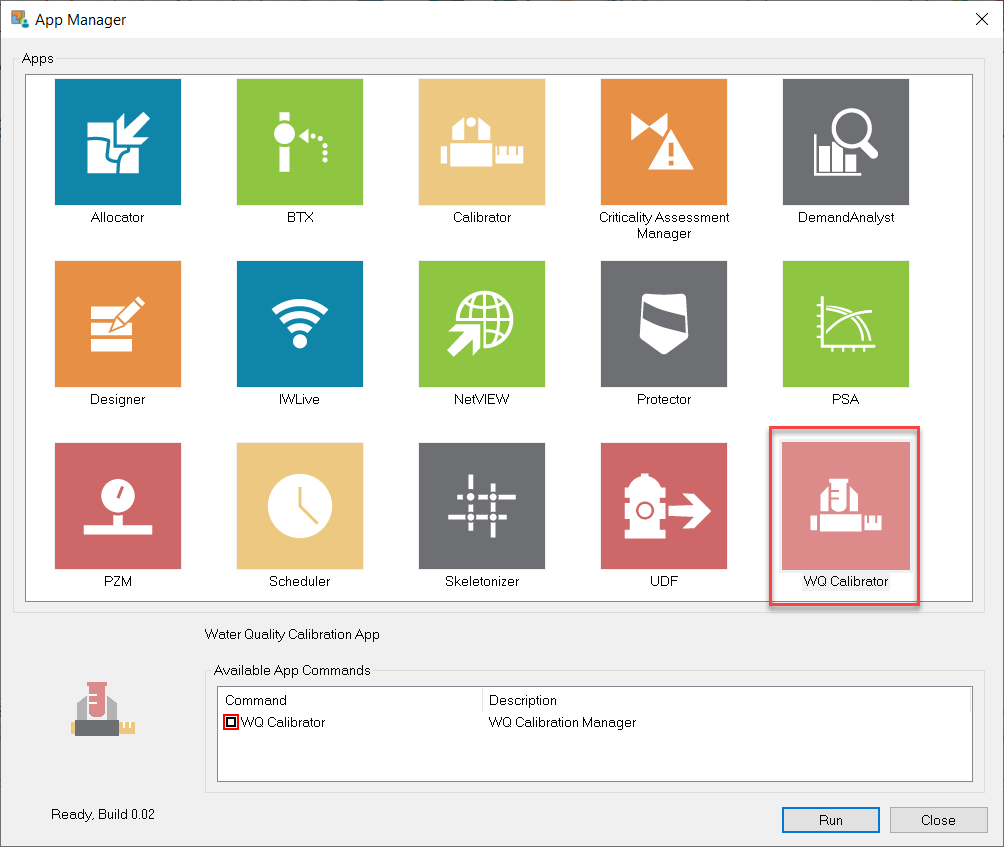
Task: Click the Allocator label text
Action: (x=118, y=218)
